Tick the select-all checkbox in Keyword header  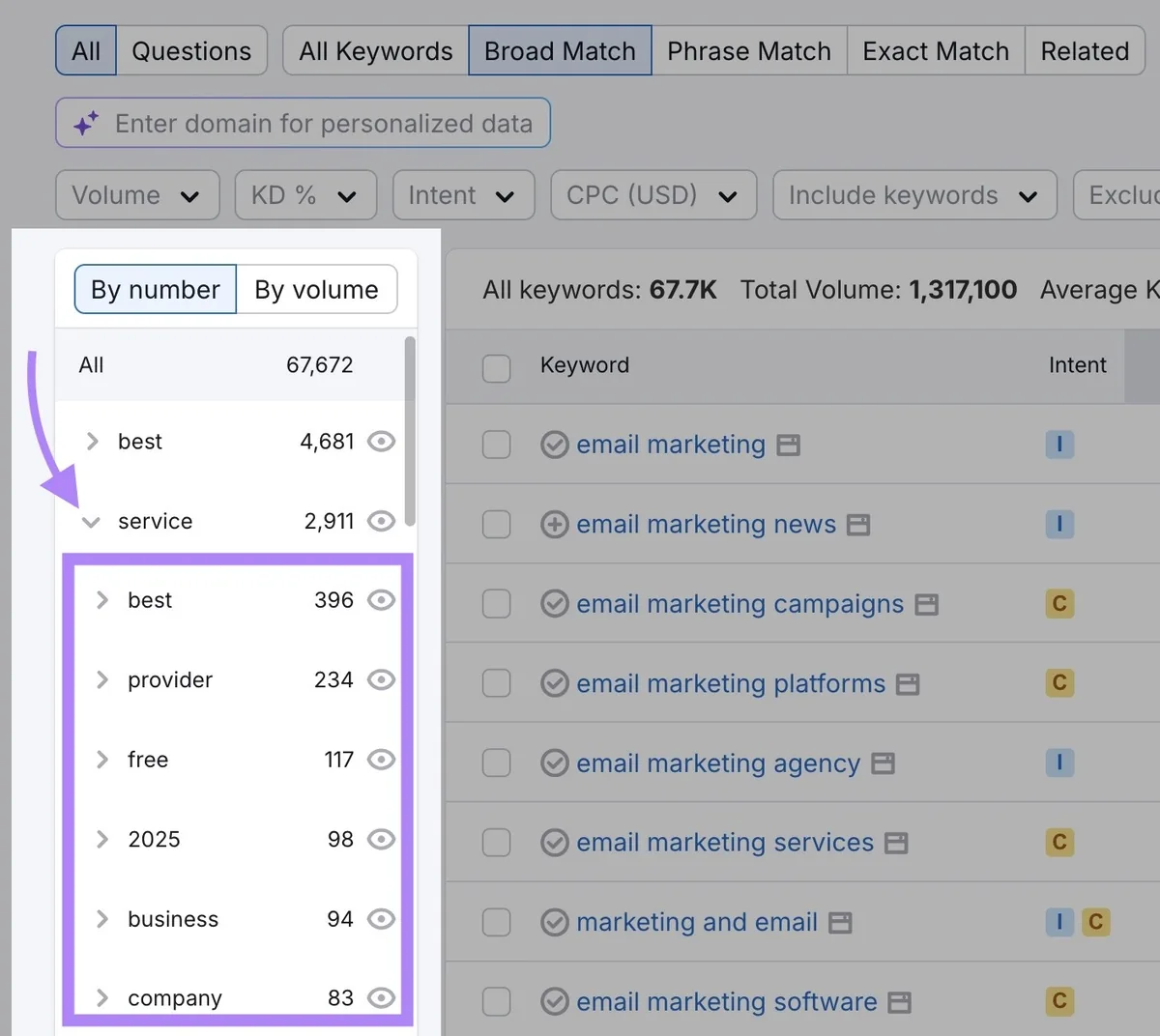click(x=496, y=367)
